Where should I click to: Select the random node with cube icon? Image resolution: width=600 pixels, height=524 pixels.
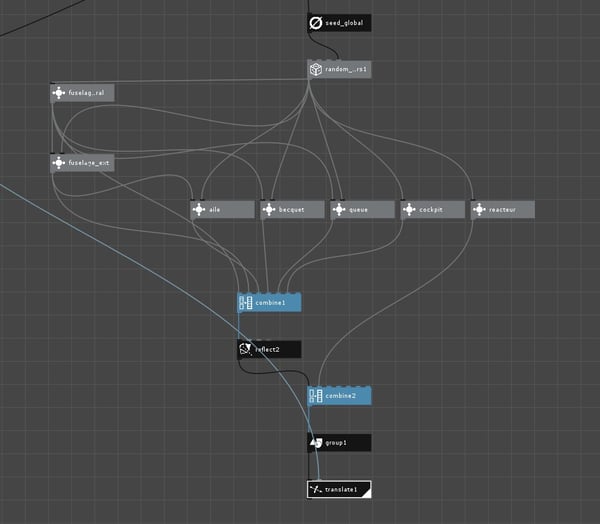pyautogui.click(x=339, y=69)
